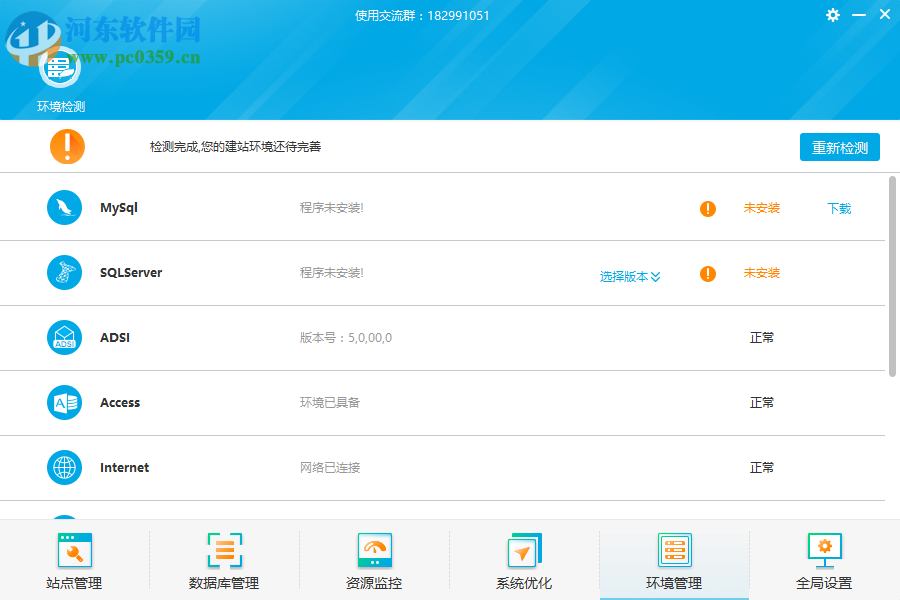Open the 数据库管理 tab
Screen dimensions: 900x600
coord(224,560)
